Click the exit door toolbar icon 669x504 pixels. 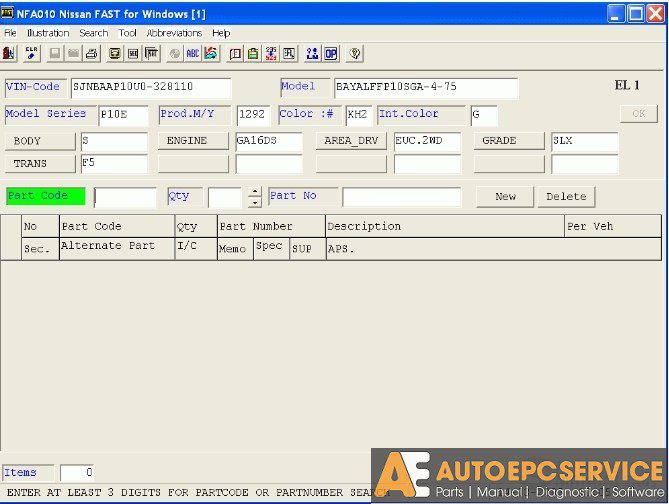(9, 54)
